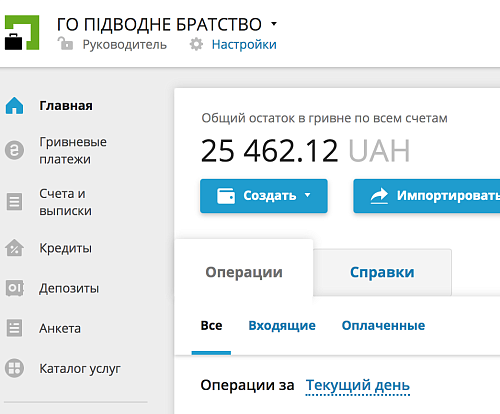Click the percent house icon for Кредиты

[x=14, y=248]
